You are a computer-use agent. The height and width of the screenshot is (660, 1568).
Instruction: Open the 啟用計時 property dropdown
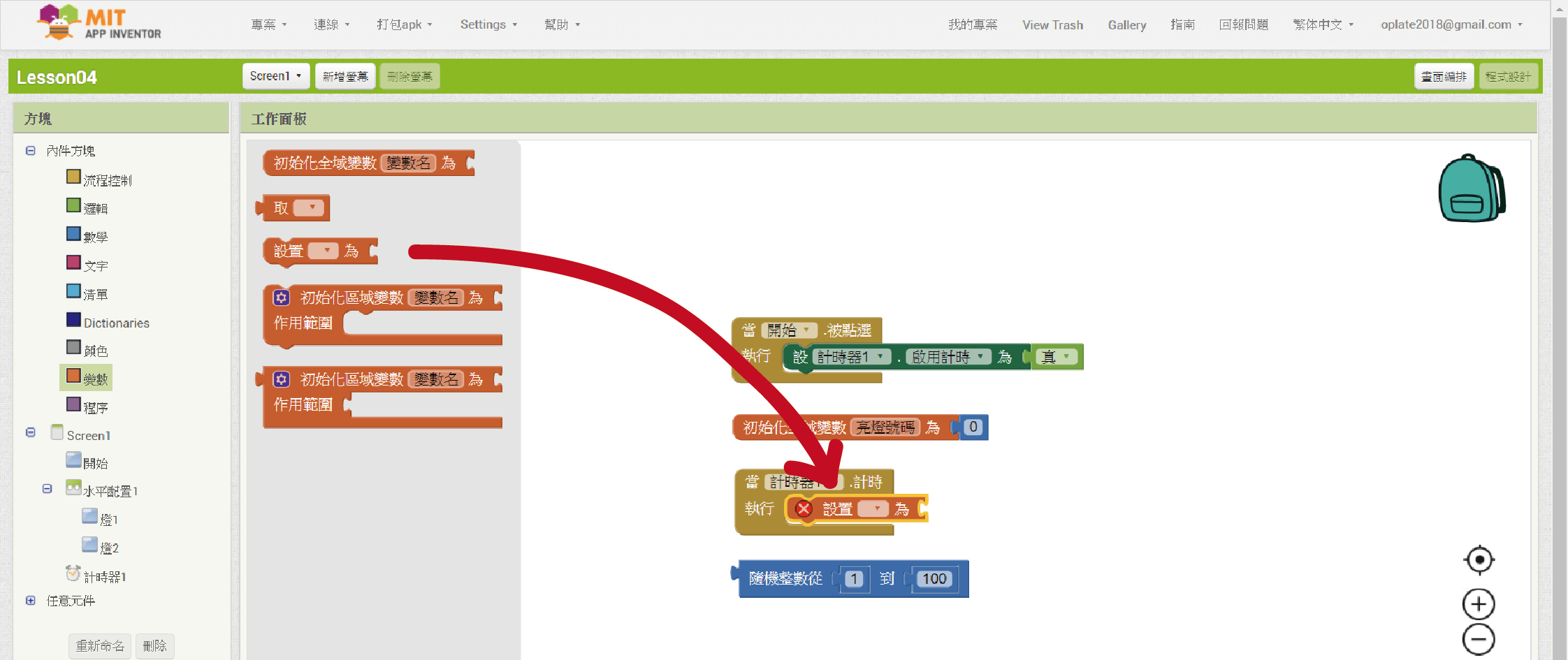[980, 357]
